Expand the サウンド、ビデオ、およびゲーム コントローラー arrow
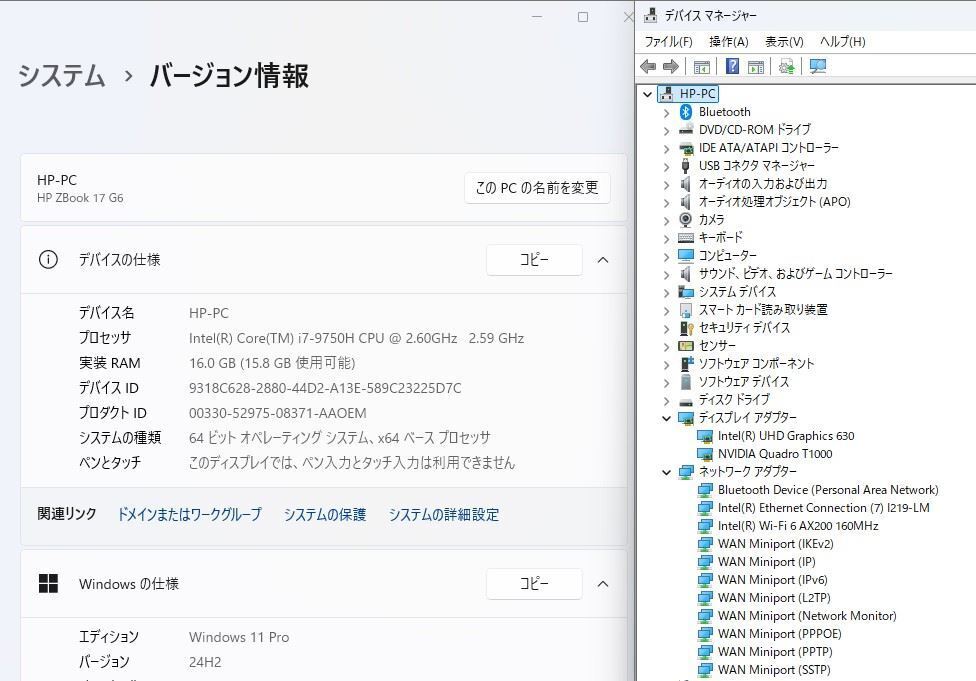Viewport: 976px width, 681px height. point(667,275)
